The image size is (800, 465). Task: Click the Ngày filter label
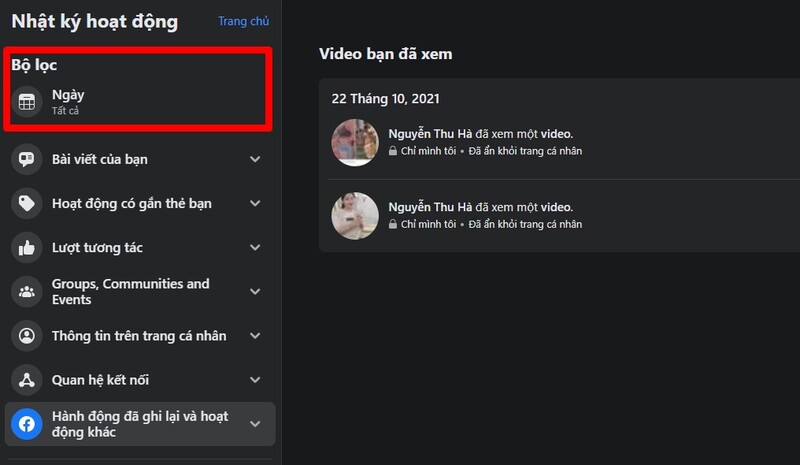pyautogui.click(x=68, y=95)
